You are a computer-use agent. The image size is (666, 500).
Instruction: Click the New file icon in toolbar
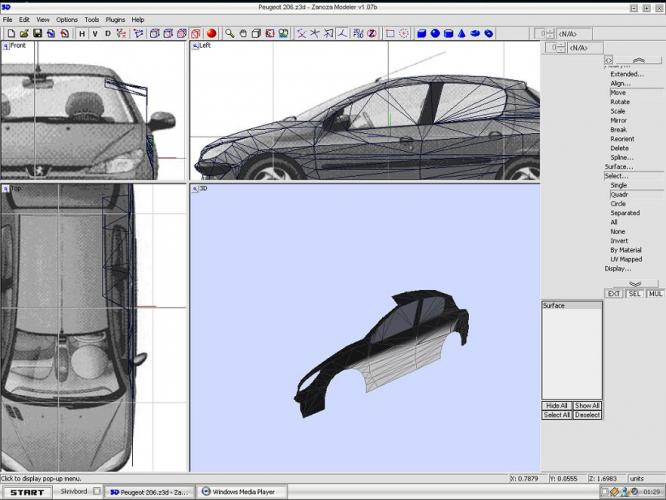pos(10,33)
